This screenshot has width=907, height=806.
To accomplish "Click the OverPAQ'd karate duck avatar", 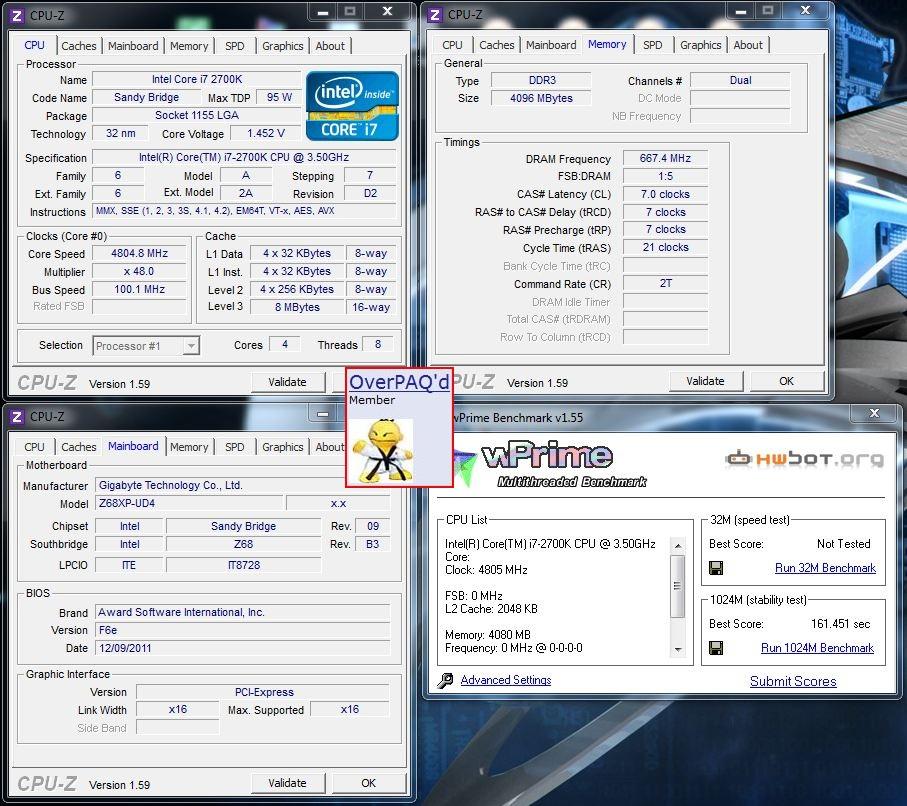I will 383,450.
